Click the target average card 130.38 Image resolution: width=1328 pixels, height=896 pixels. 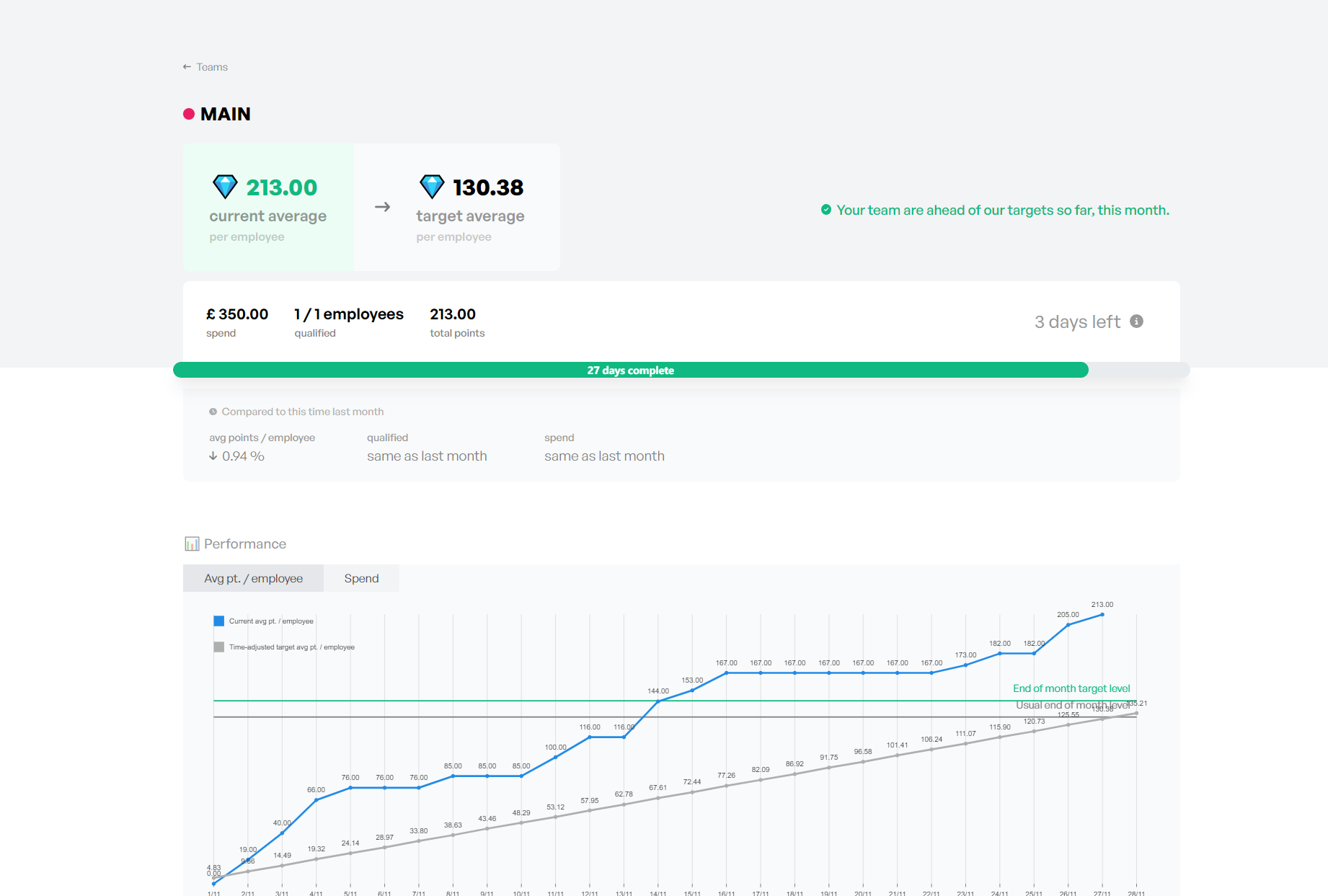coord(470,208)
